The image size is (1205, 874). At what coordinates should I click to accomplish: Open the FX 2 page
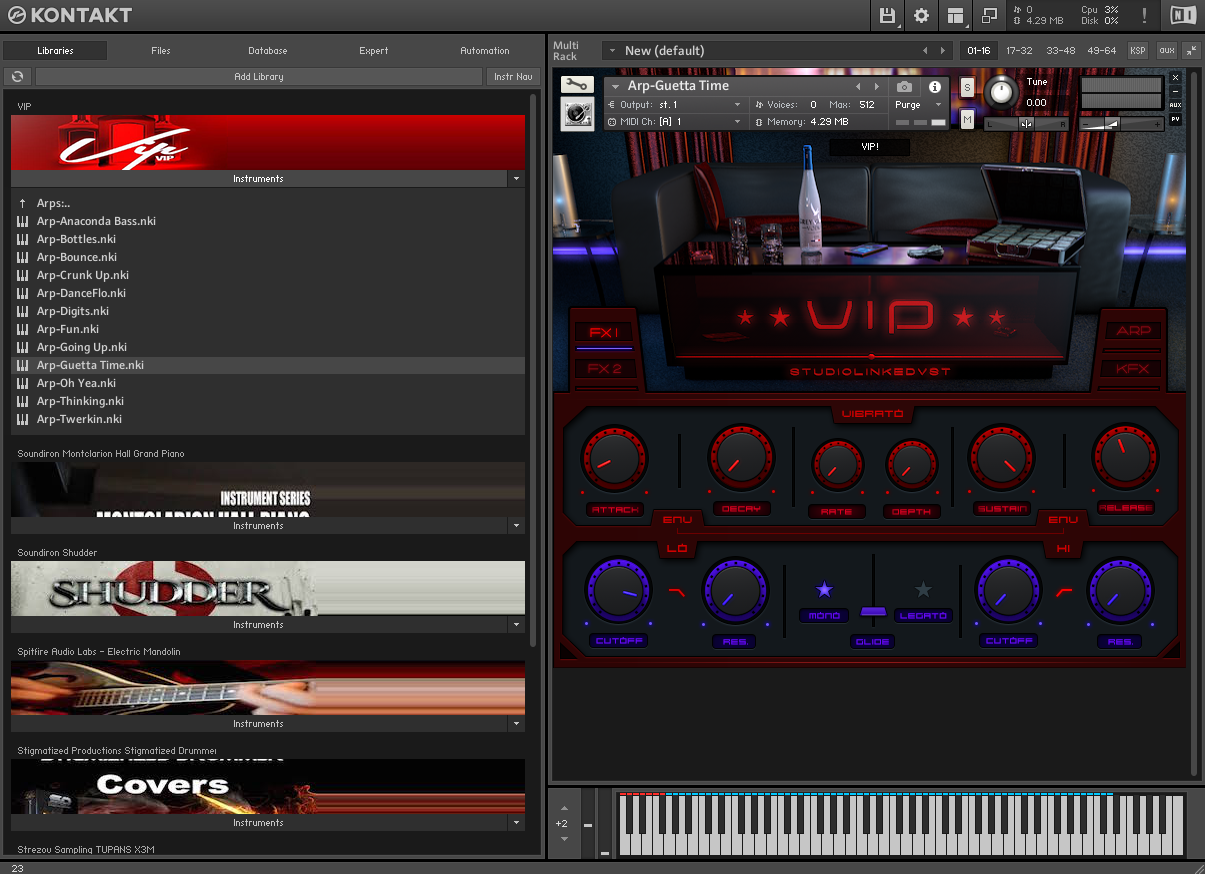click(604, 369)
